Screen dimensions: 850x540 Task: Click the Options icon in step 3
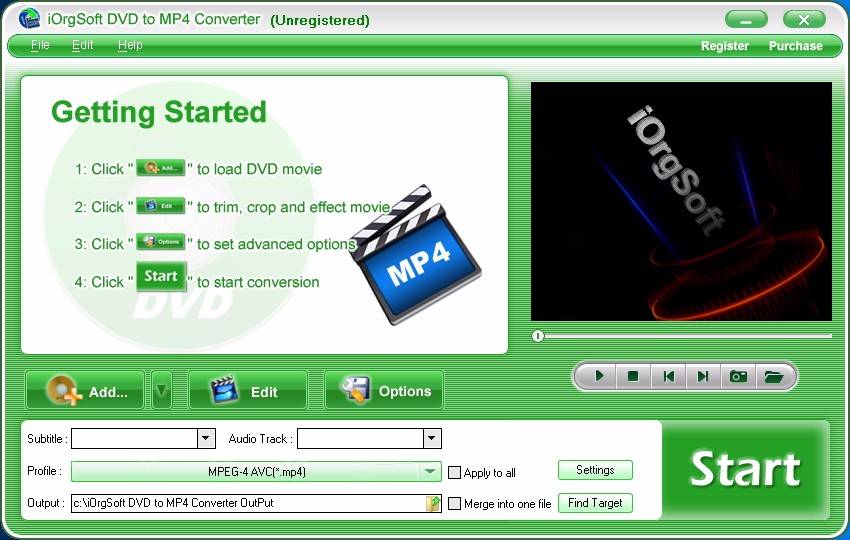(x=160, y=242)
